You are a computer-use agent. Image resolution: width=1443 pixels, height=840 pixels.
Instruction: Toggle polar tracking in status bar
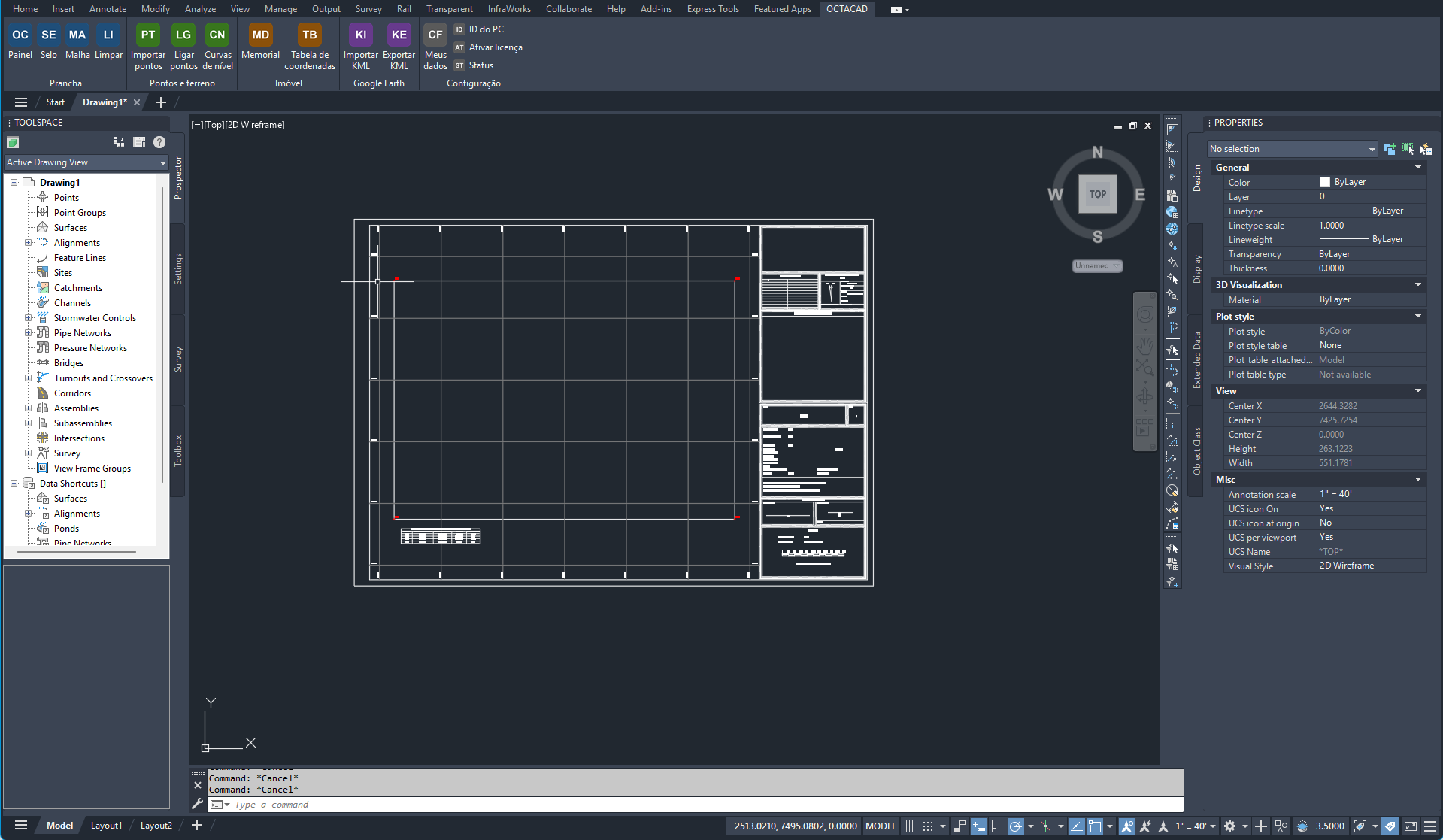coord(1015,826)
